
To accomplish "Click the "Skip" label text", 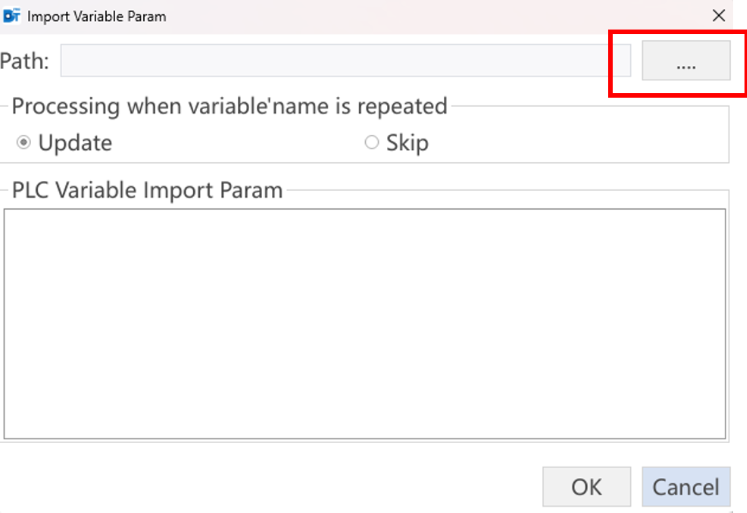I will 407,143.
